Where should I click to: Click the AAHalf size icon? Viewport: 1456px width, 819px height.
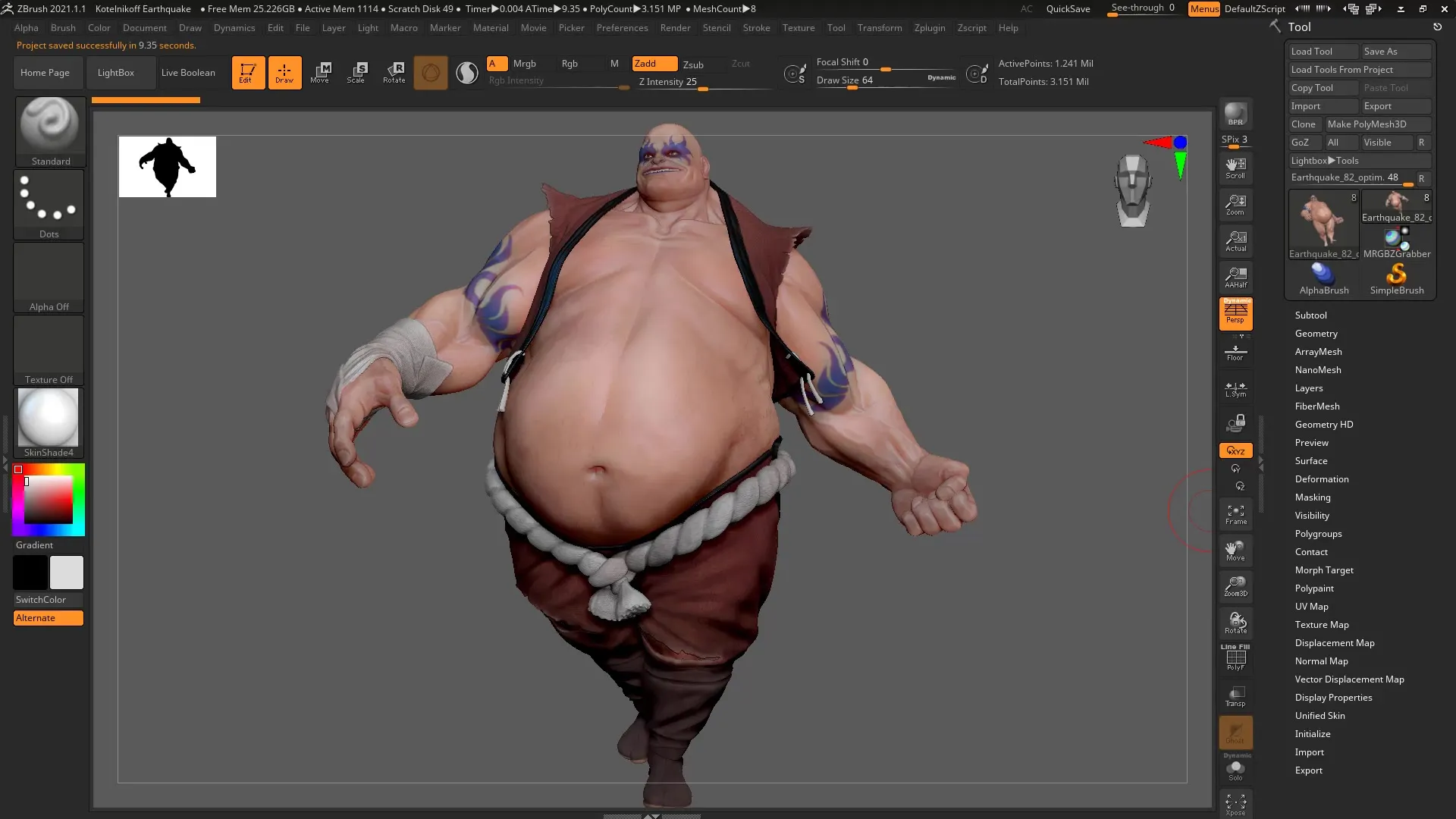(x=1235, y=277)
